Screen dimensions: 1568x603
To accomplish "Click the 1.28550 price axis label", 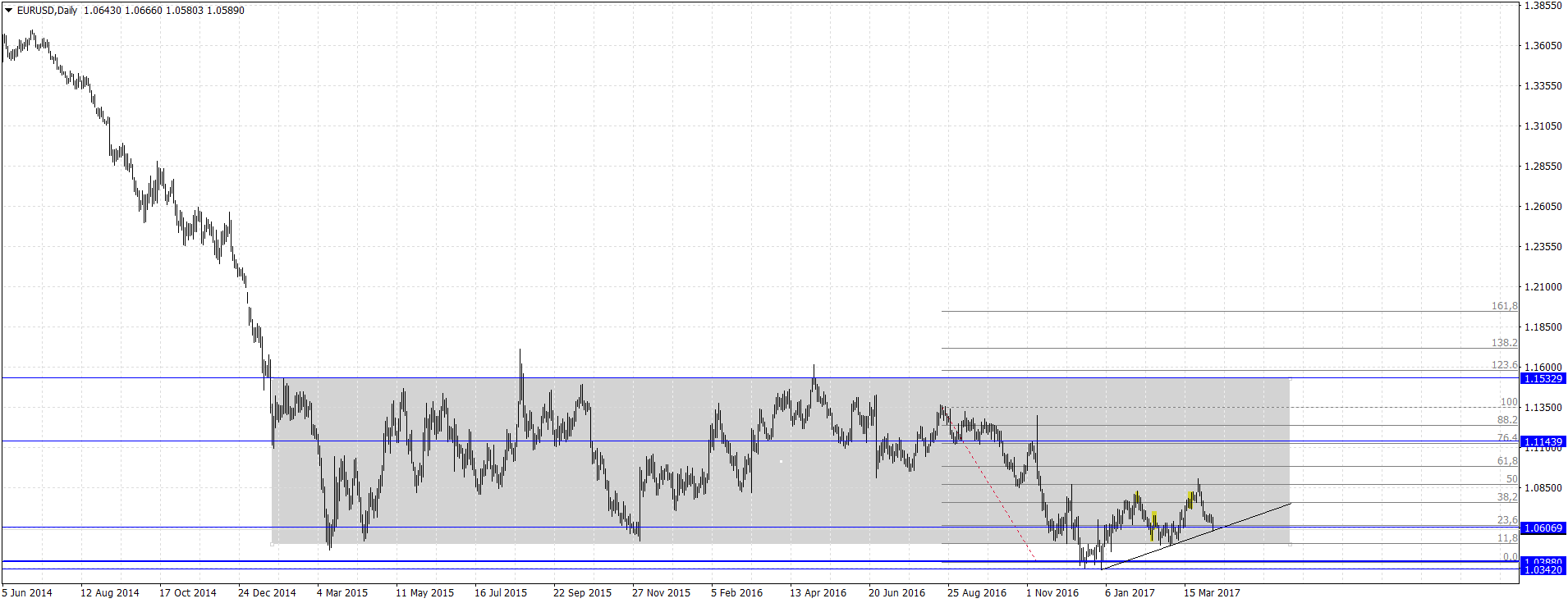I will tap(1543, 167).
